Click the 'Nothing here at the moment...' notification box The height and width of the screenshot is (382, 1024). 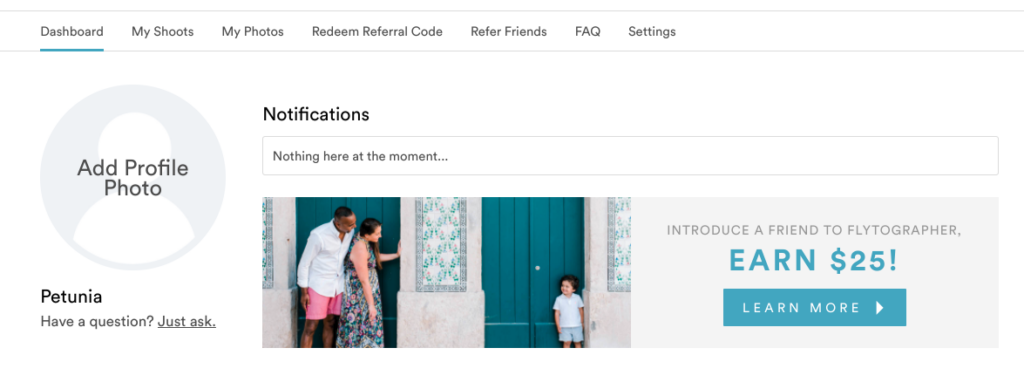630,155
